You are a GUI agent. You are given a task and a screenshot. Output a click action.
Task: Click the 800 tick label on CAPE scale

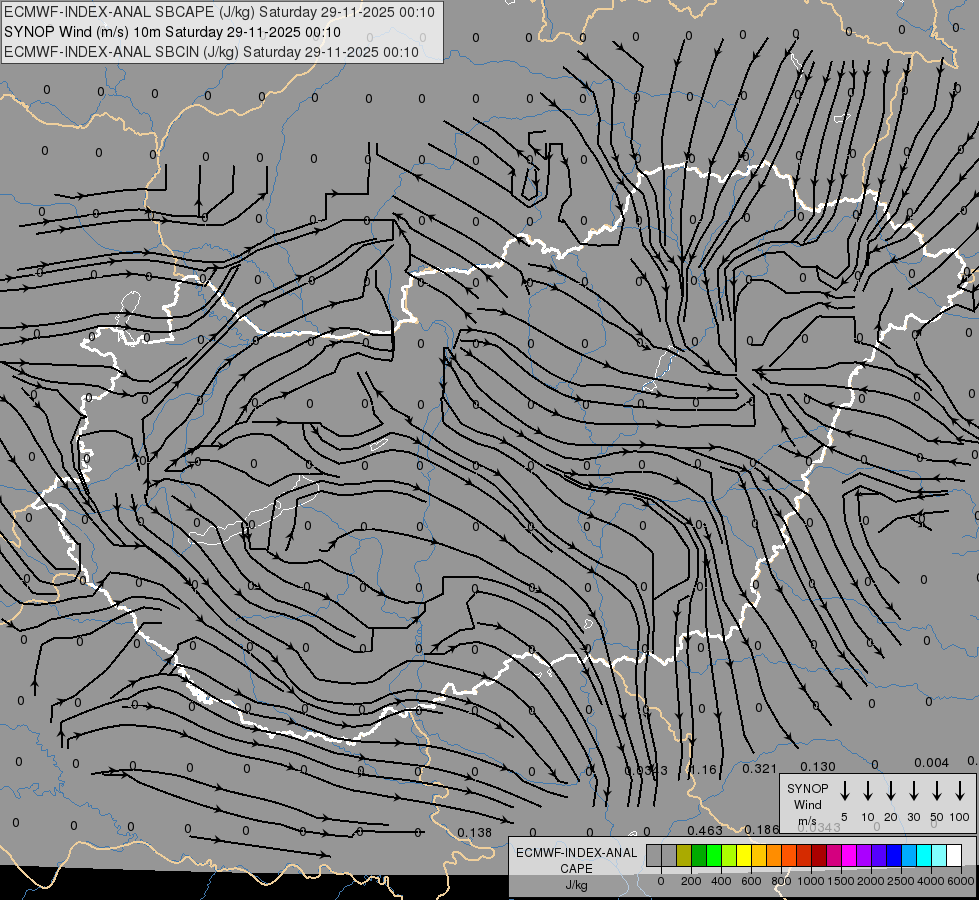(x=781, y=881)
